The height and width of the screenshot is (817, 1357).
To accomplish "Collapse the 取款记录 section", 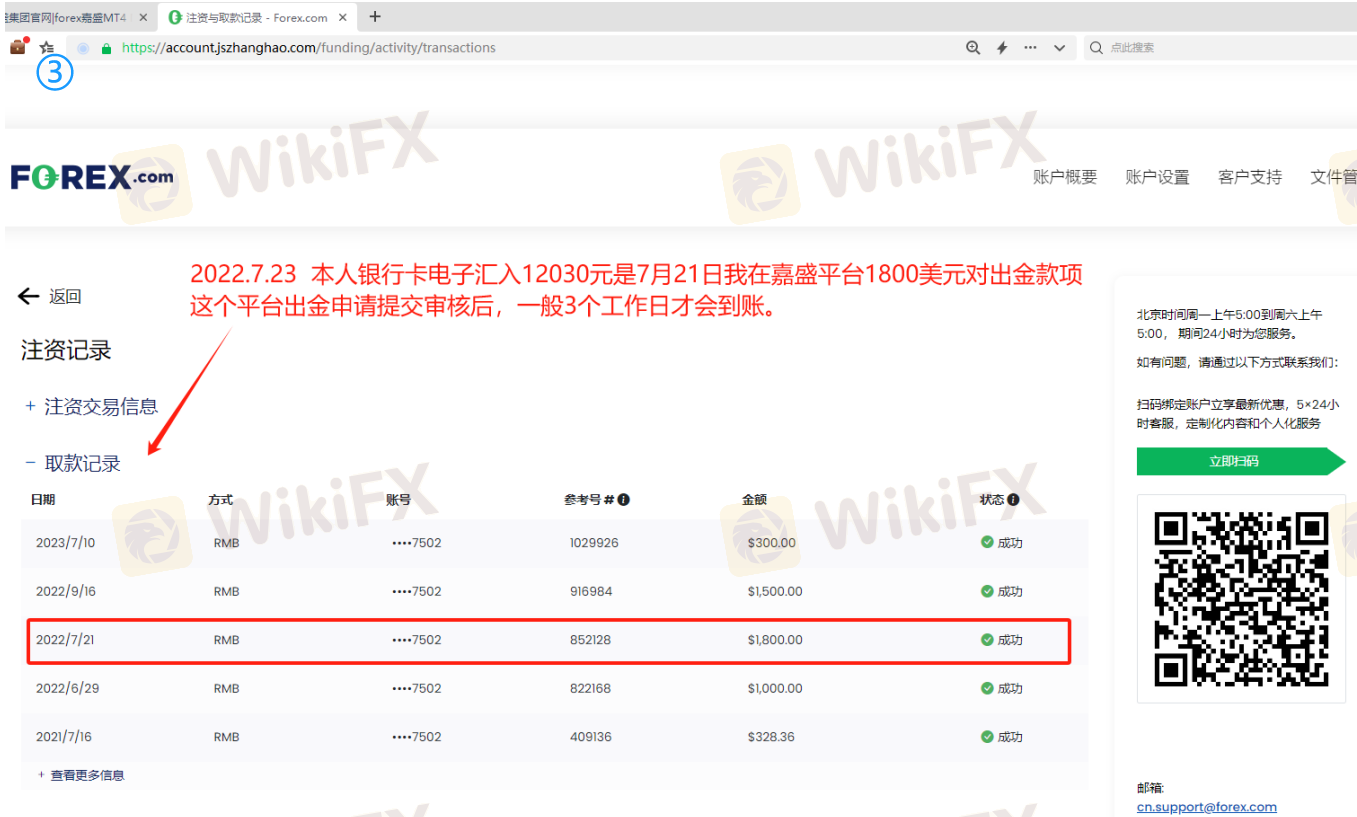I will click(72, 464).
